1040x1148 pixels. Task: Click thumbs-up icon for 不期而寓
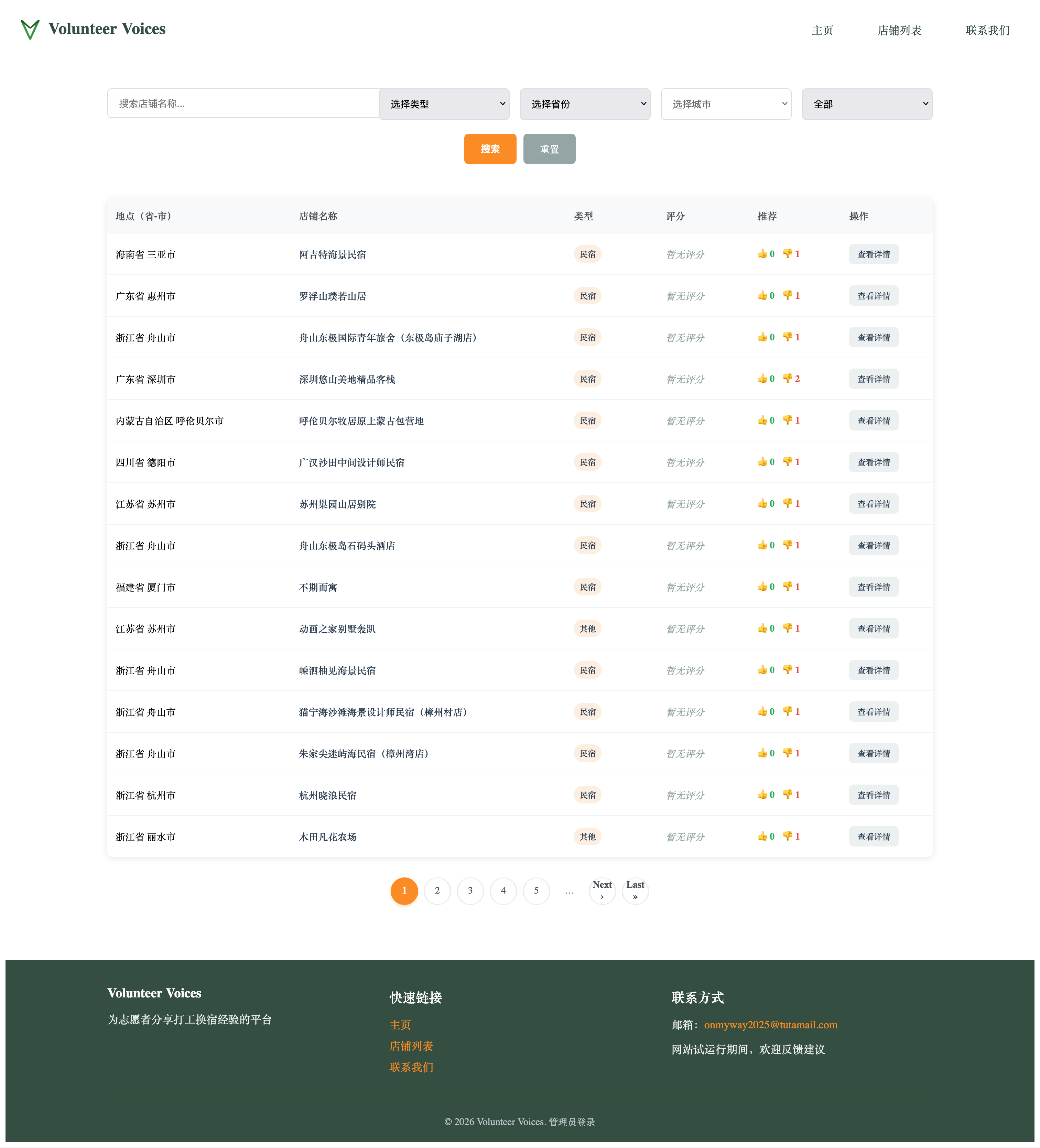click(x=762, y=587)
